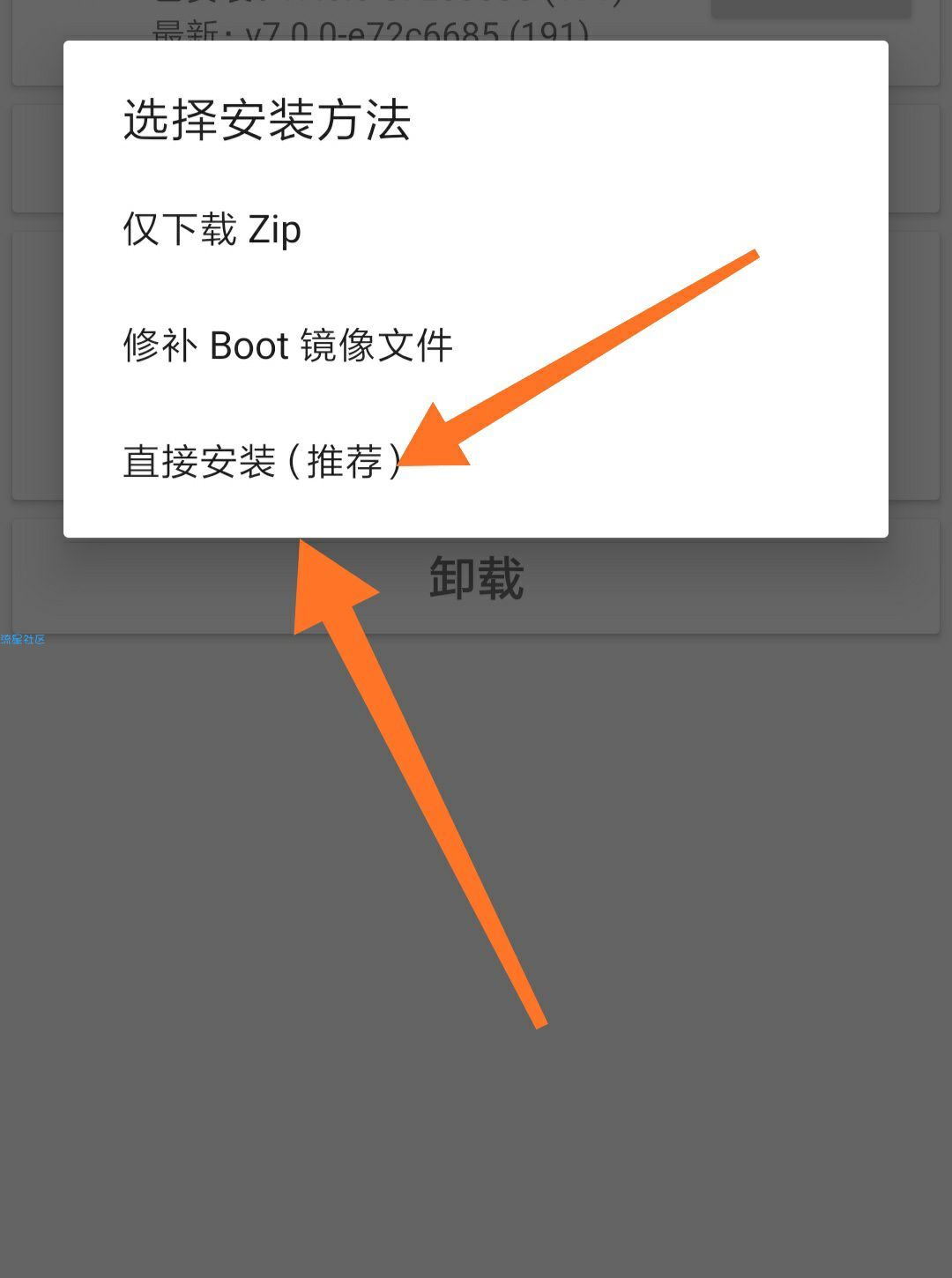Click the 选择安装方法 dialog title

pyautogui.click(x=267, y=120)
